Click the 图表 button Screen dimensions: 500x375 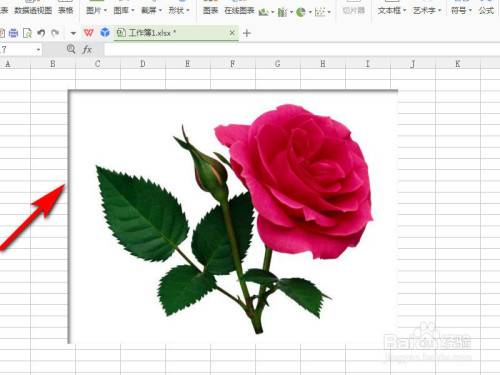[211, 11]
